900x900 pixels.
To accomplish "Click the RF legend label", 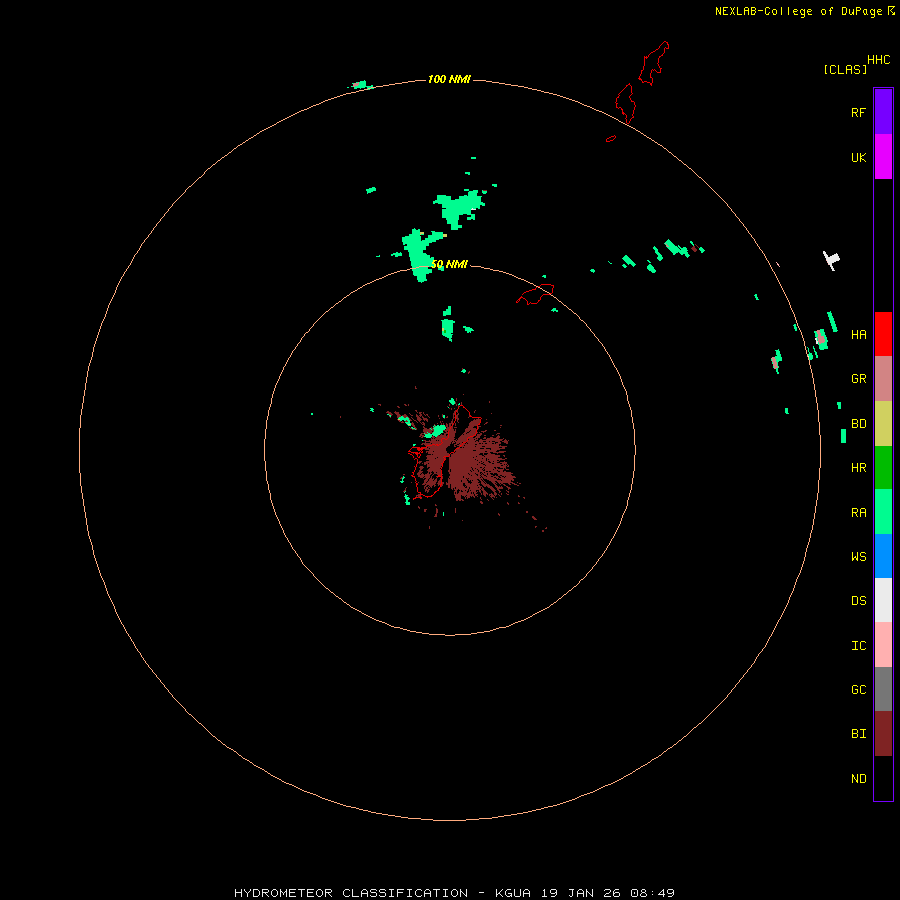I will coord(858,112).
